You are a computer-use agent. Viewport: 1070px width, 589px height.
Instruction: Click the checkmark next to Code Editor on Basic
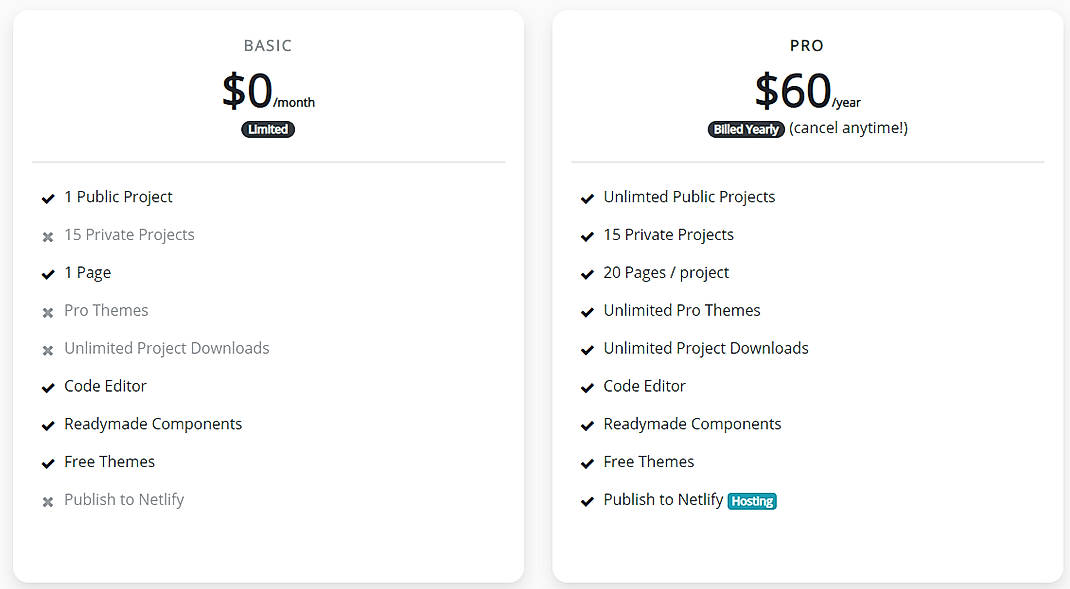click(x=48, y=387)
